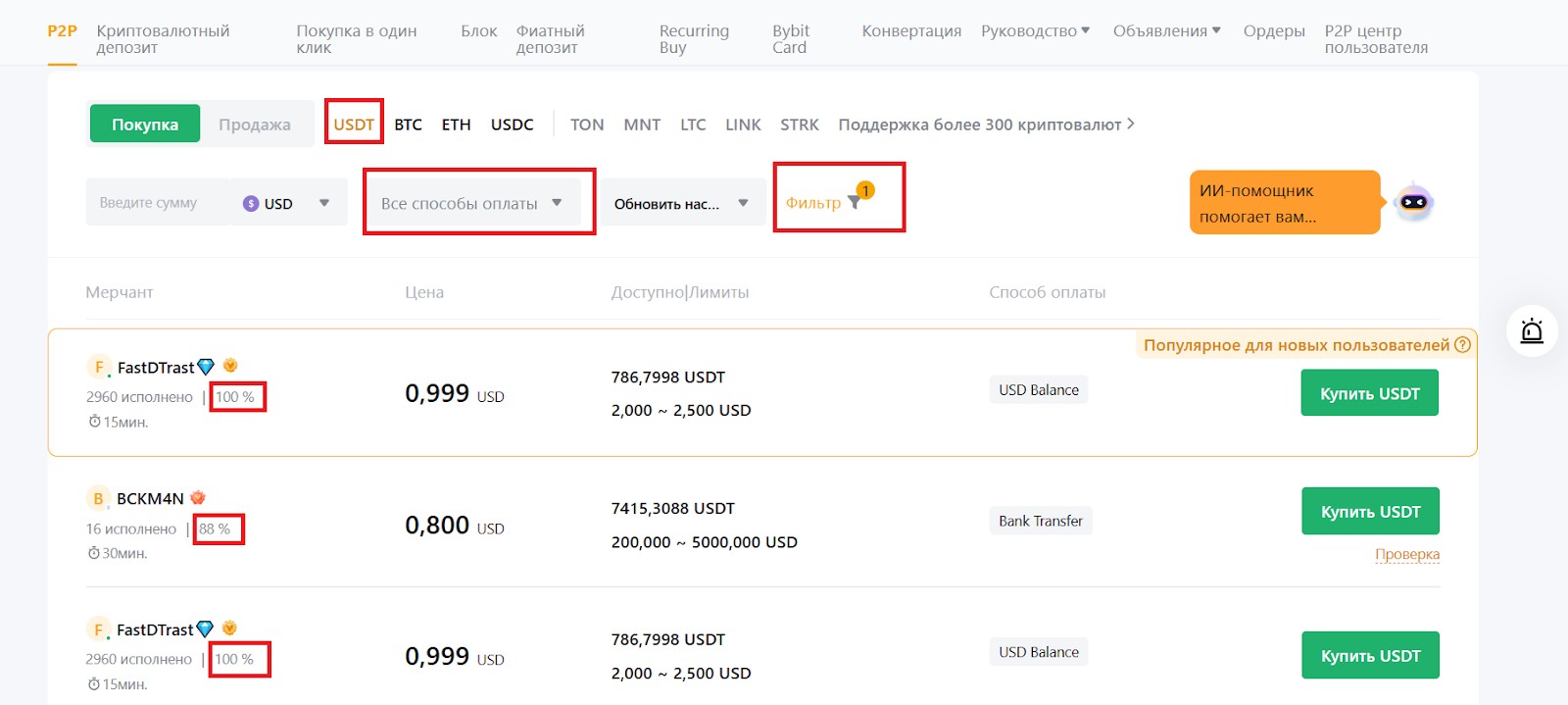Image resolution: width=1568 pixels, height=705 pixels.
Task: Open the BCKM4N merchant profile
Action: pyautogui.click(x=150, y=498)
